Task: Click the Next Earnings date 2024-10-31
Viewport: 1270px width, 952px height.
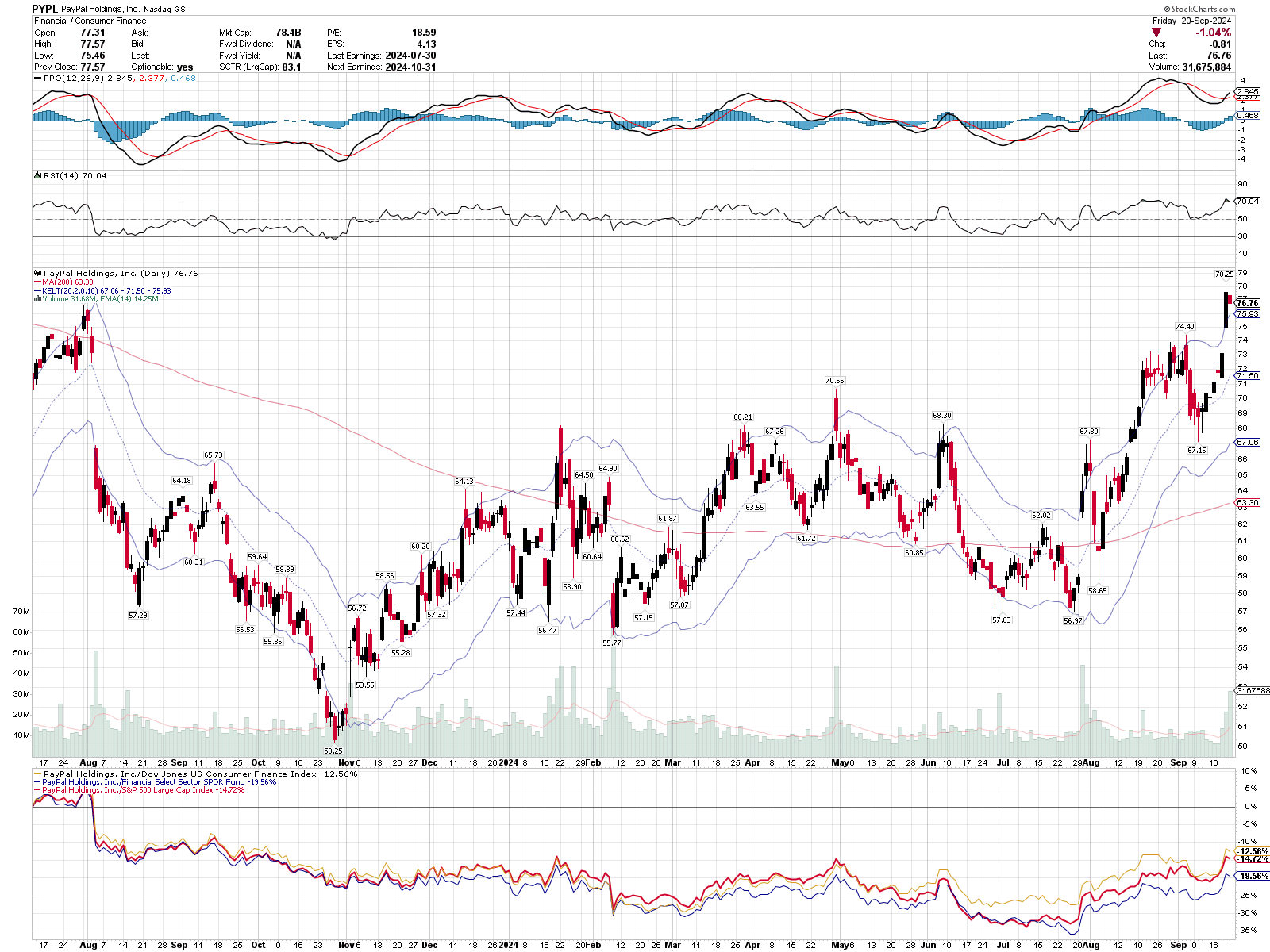Action: (x=410, y=67)
